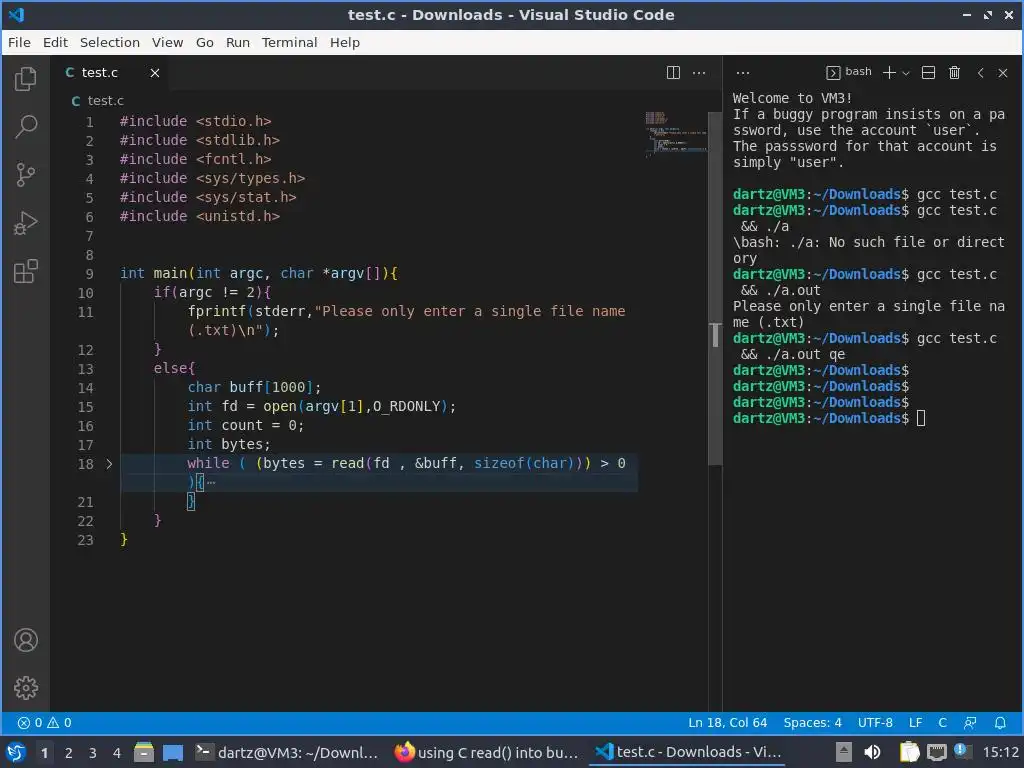Click the clipboard tray icon
Image resolution: width=1024 pixels, height=768 pixels.
(908, 753)
